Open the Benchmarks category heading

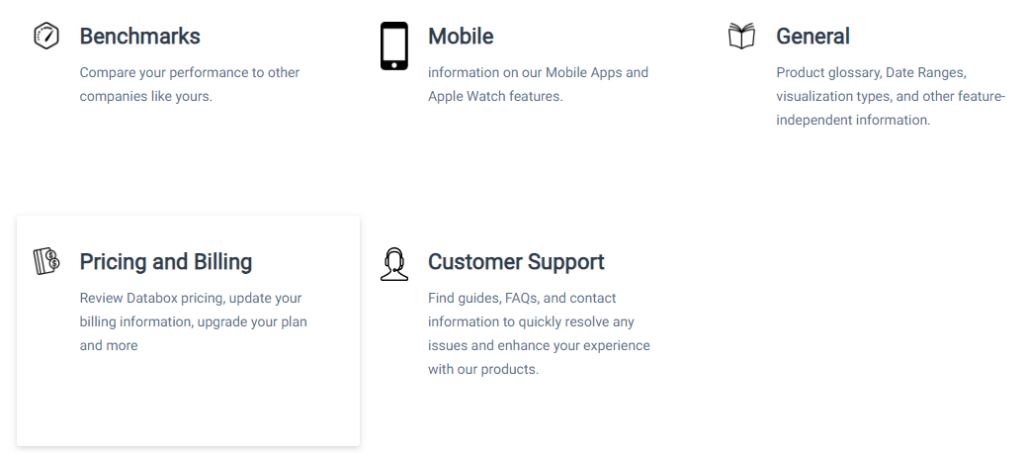pyautogui.click(x=140, y=36)
